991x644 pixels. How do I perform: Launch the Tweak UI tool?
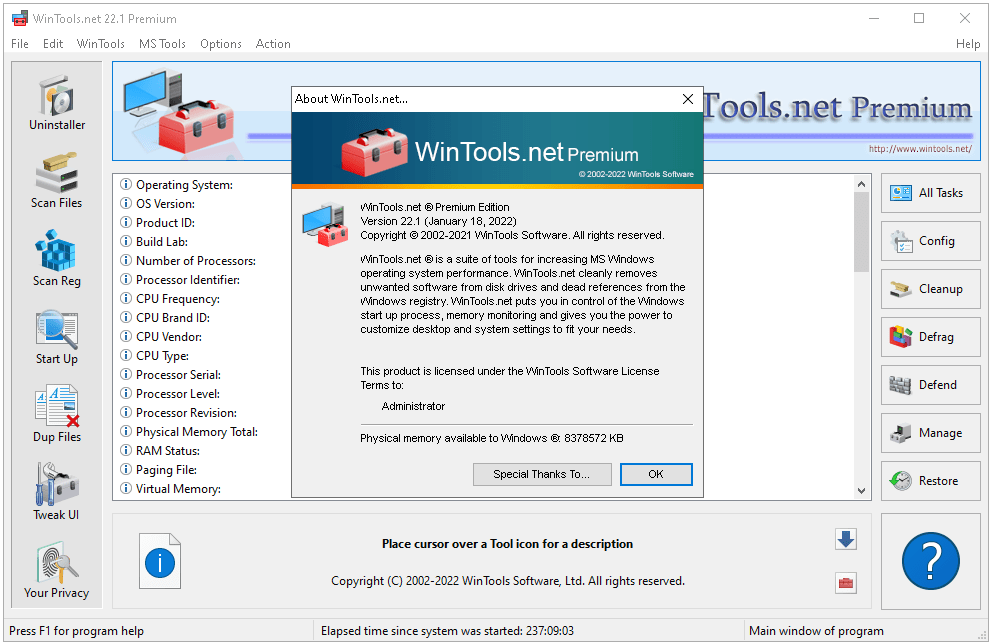[57, 492]
